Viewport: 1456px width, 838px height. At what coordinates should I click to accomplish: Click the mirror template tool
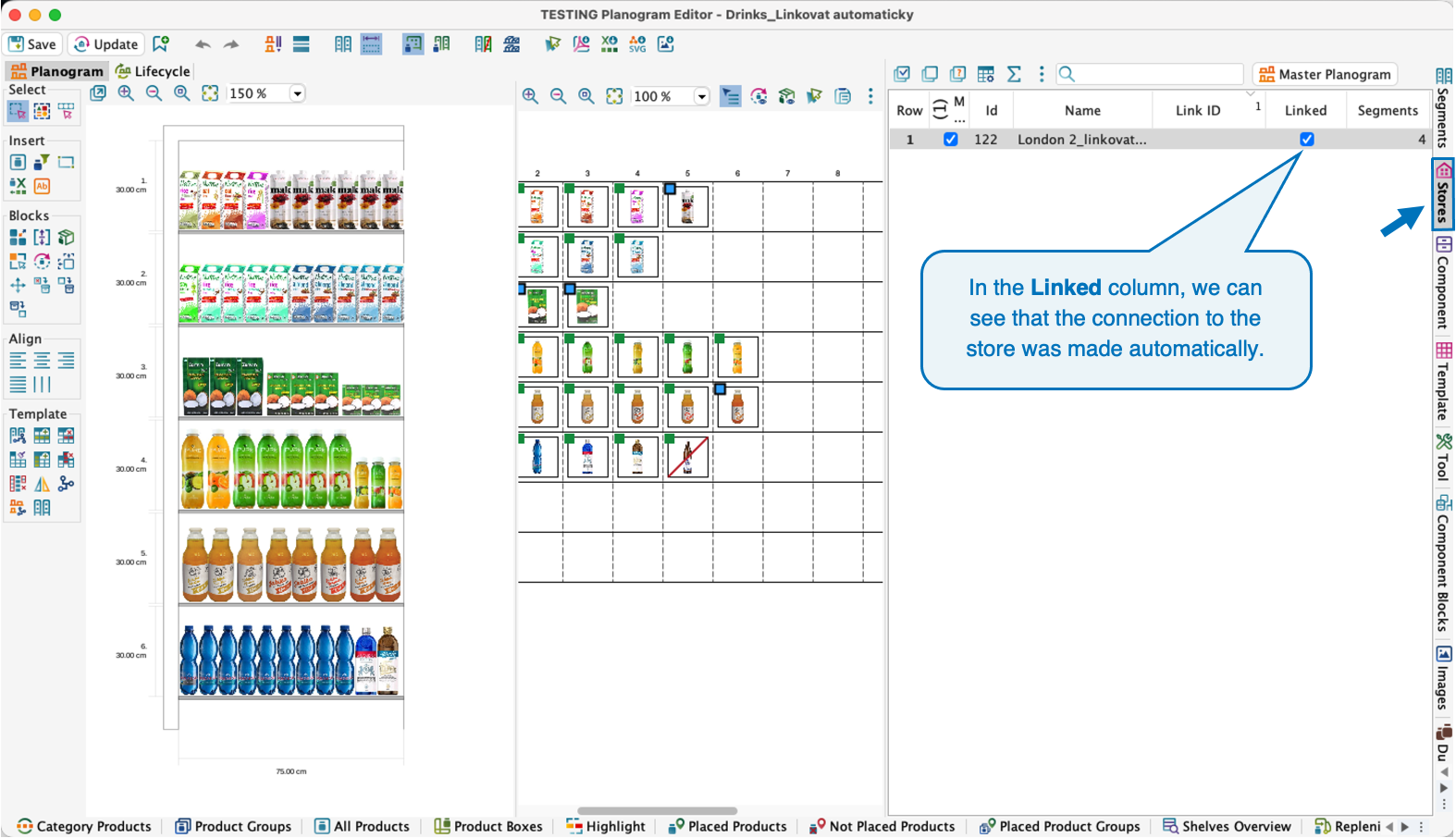pos(42,484)
